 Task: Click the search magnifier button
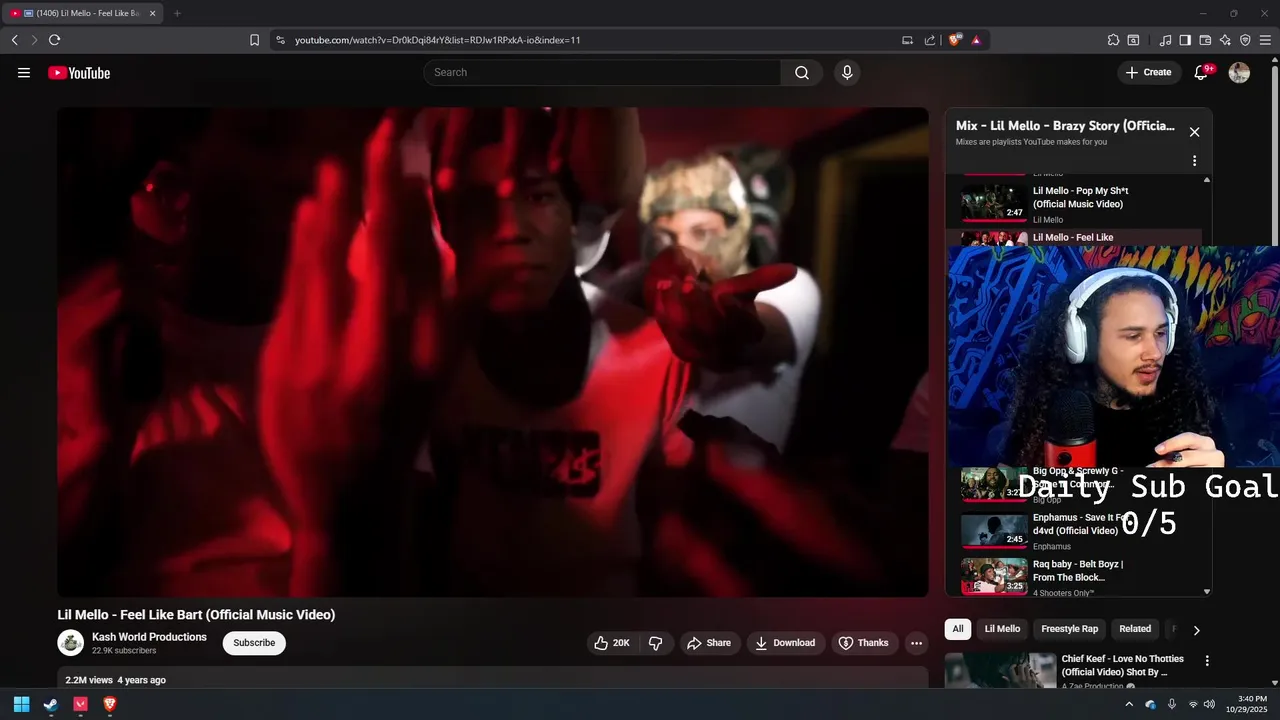coord(802,73)
